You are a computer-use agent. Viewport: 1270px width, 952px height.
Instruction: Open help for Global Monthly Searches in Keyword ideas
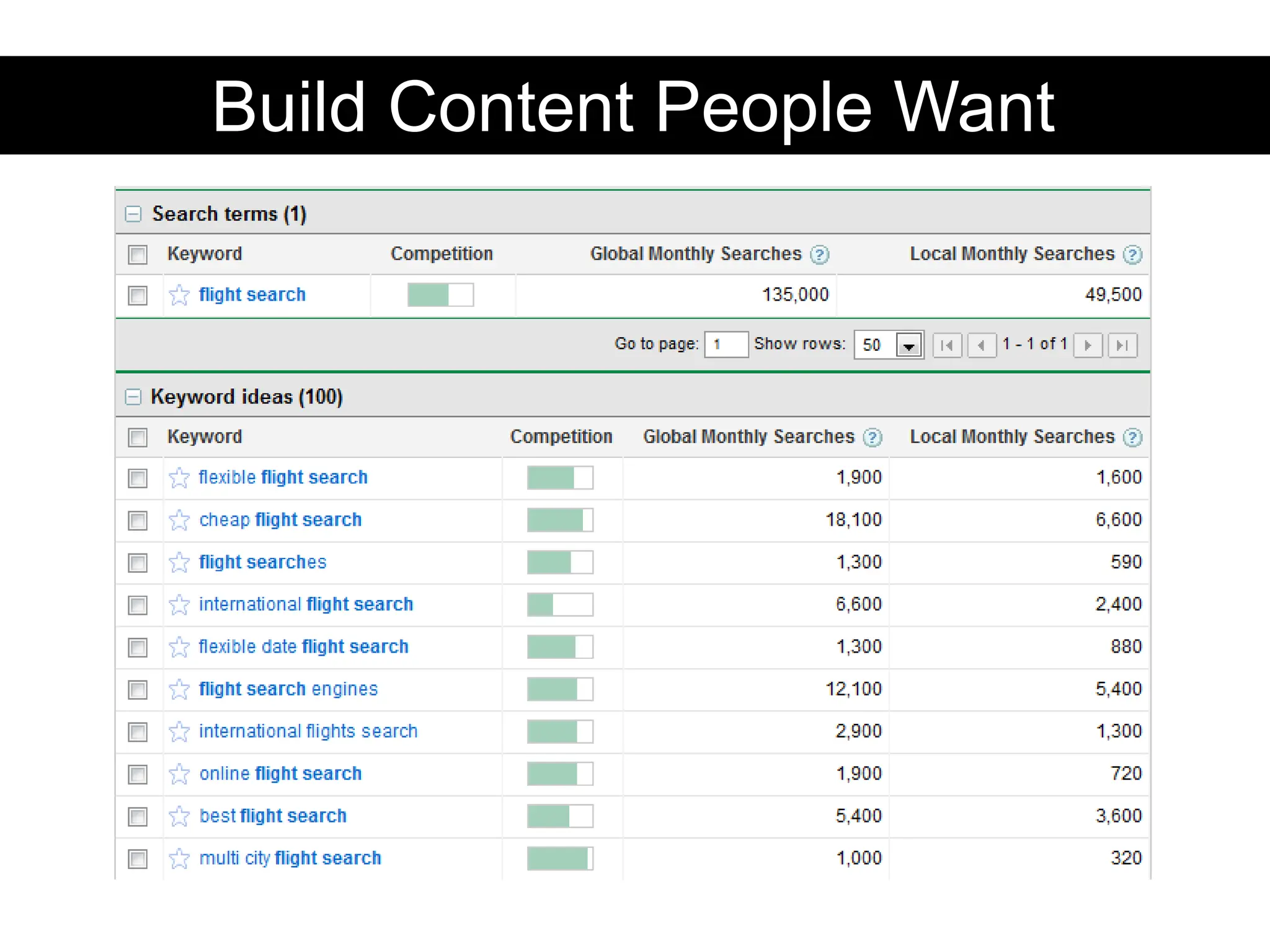point(873,438)
